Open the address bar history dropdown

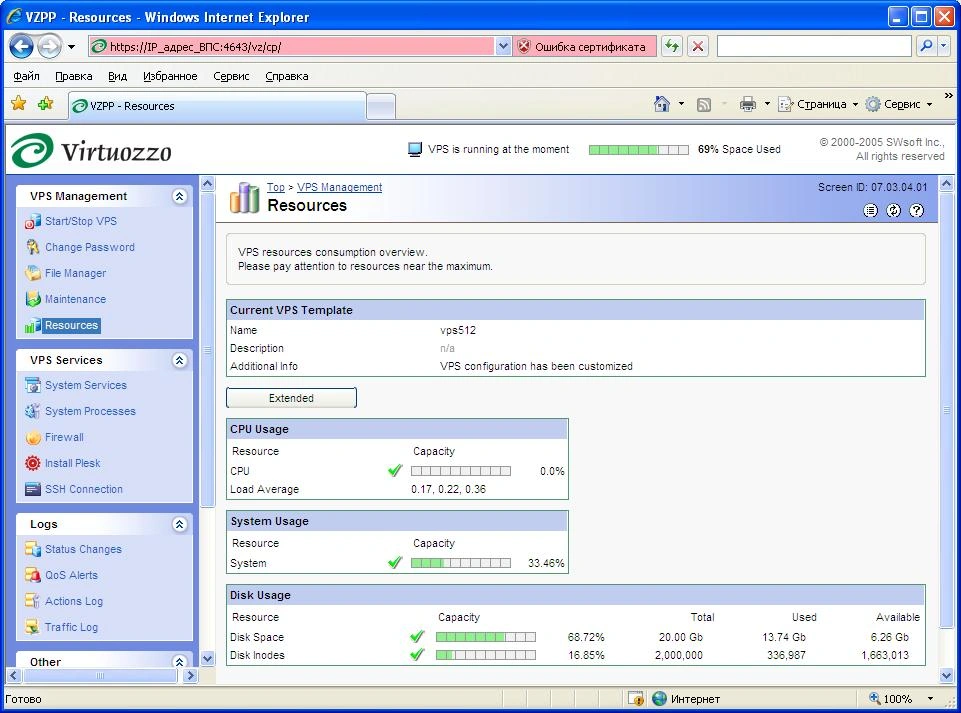[503, 47]
